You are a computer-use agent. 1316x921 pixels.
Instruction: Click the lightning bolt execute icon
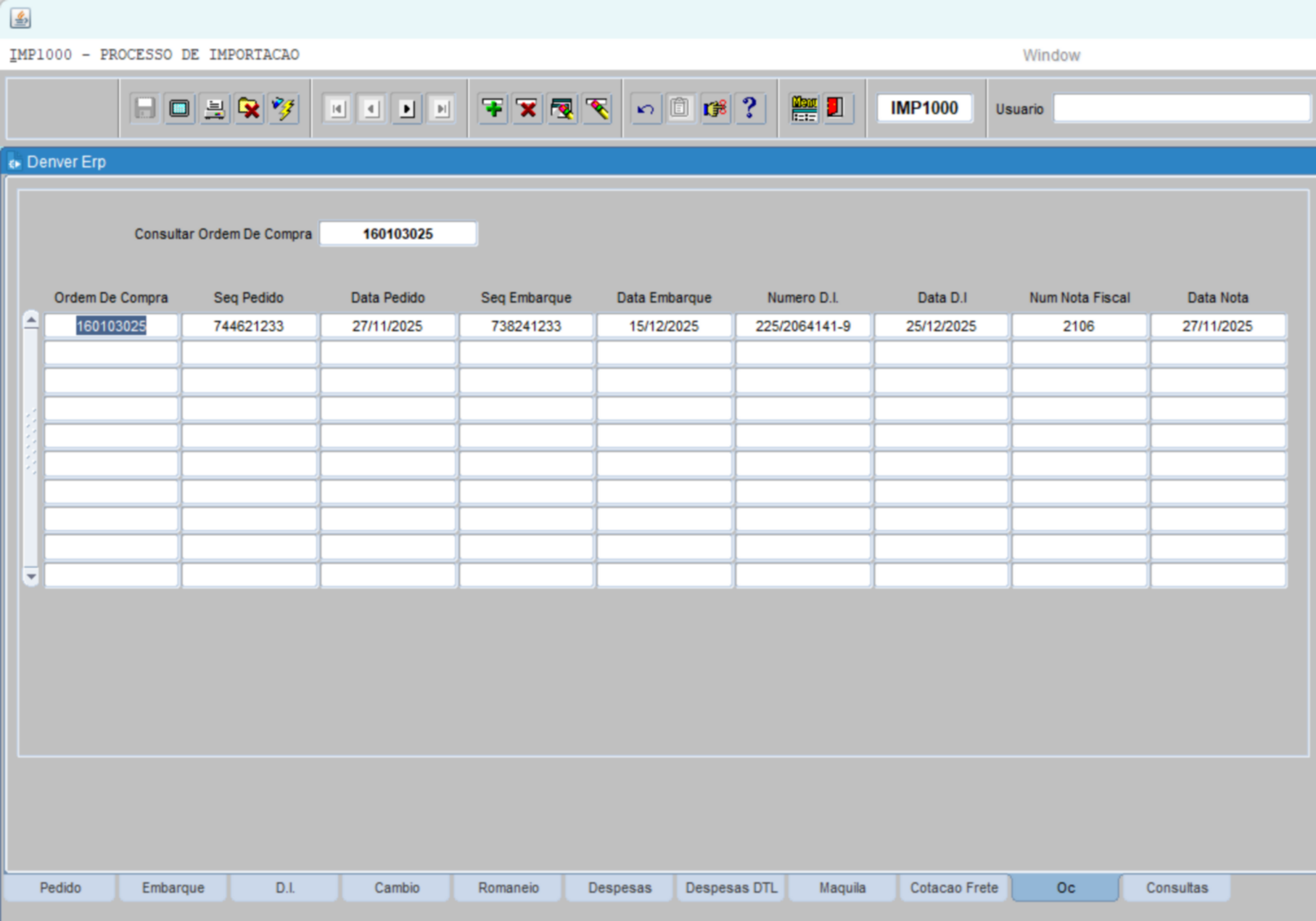pyautogui.click(x=284, y=109)
